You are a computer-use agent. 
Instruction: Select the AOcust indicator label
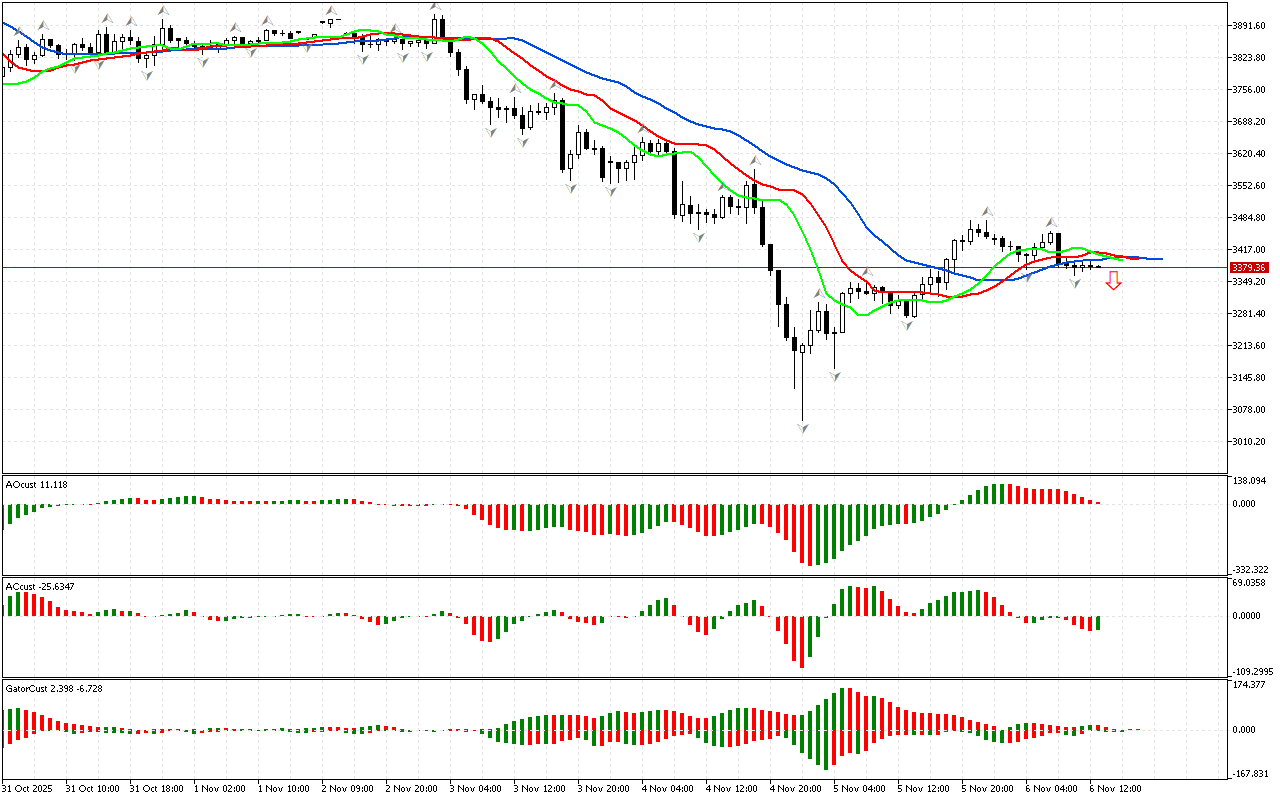(x=37, y=485)
